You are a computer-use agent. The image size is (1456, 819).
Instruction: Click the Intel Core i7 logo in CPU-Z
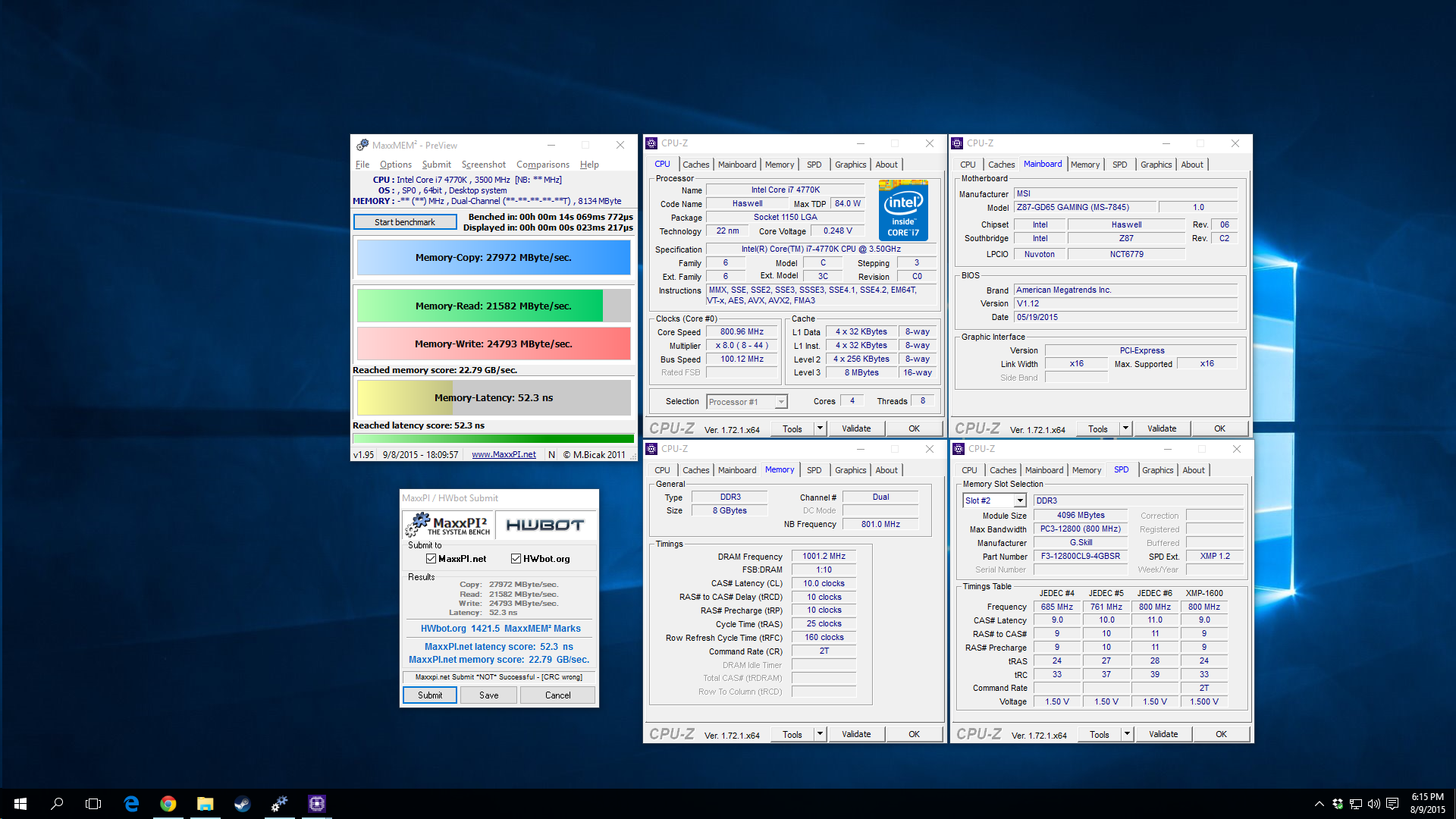pos(903,210)
